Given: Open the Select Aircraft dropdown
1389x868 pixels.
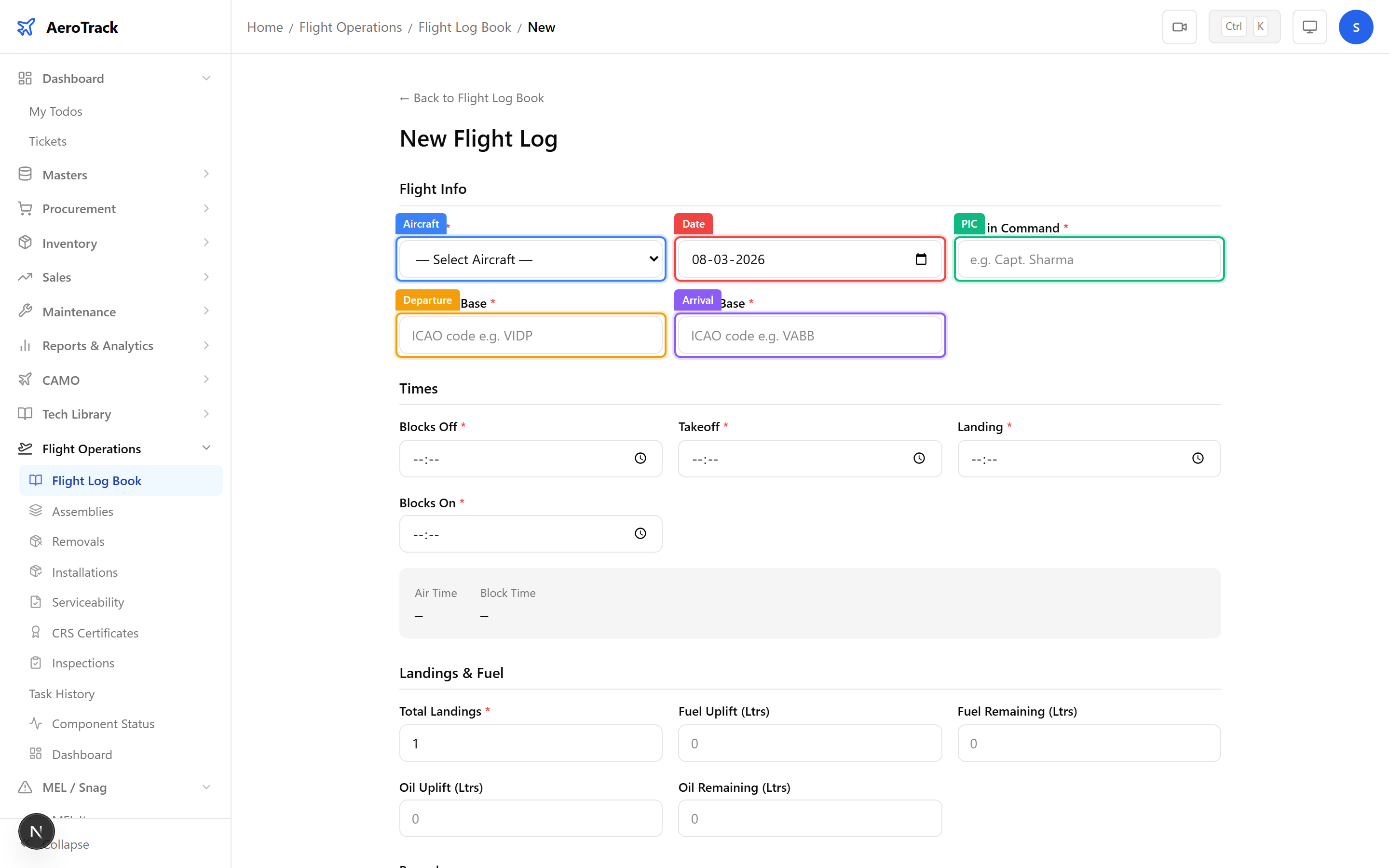Looking at the screenshot, I should (x=531, y=259).
